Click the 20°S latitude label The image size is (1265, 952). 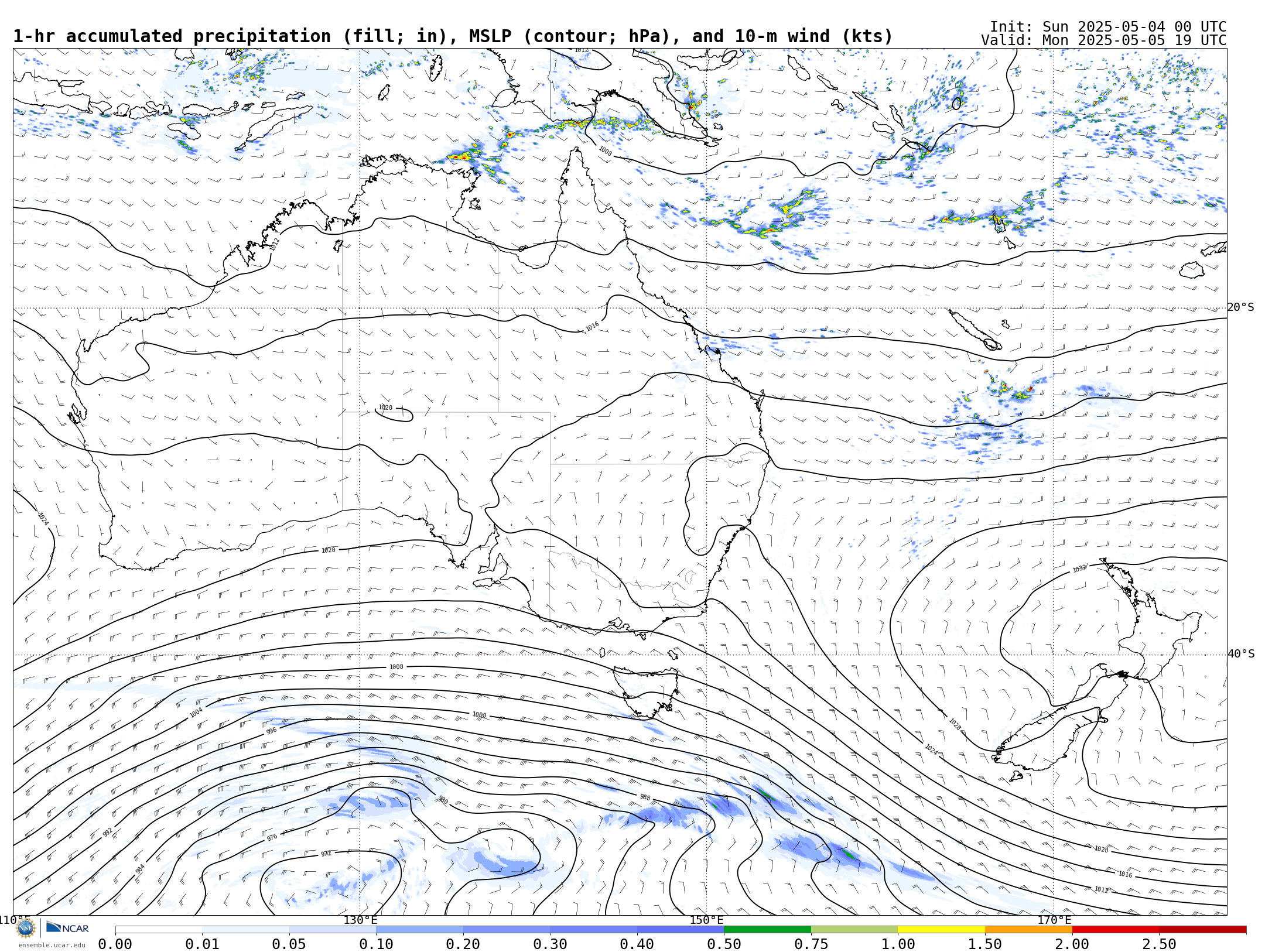1241,307
